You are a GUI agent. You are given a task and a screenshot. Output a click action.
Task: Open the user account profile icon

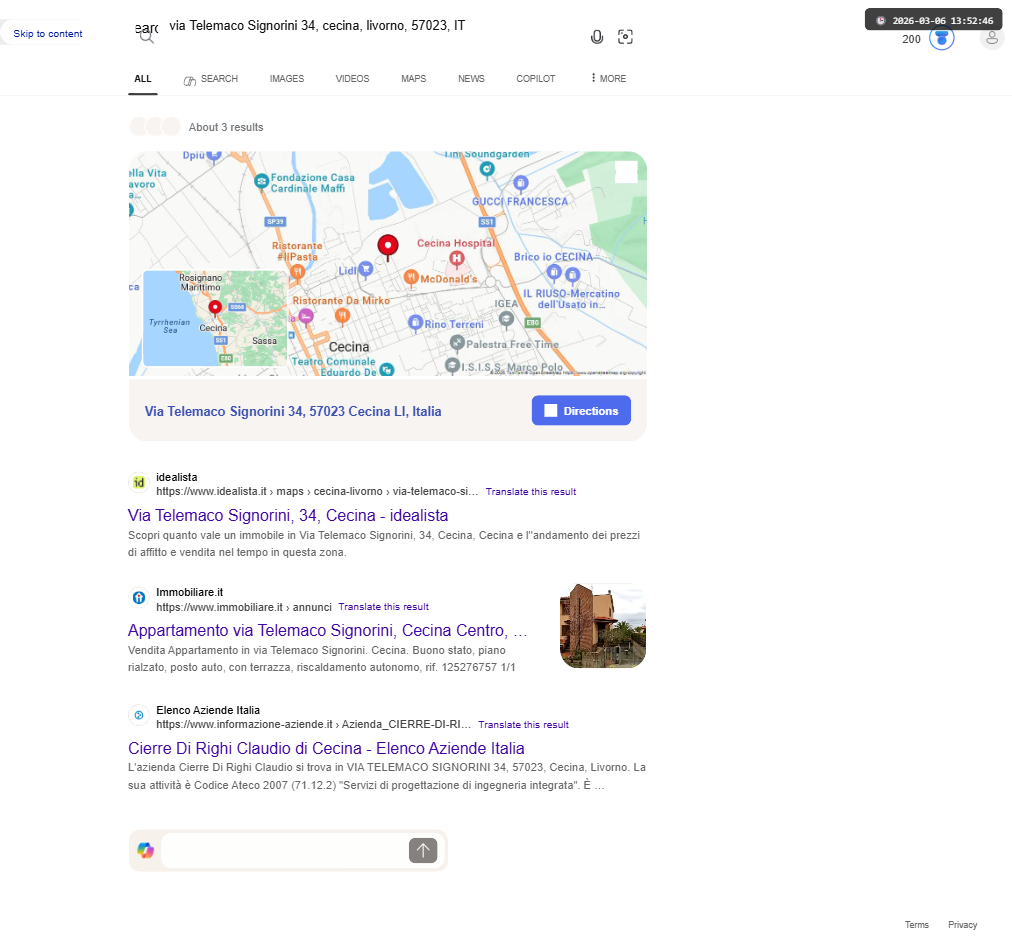click(992, 38)
